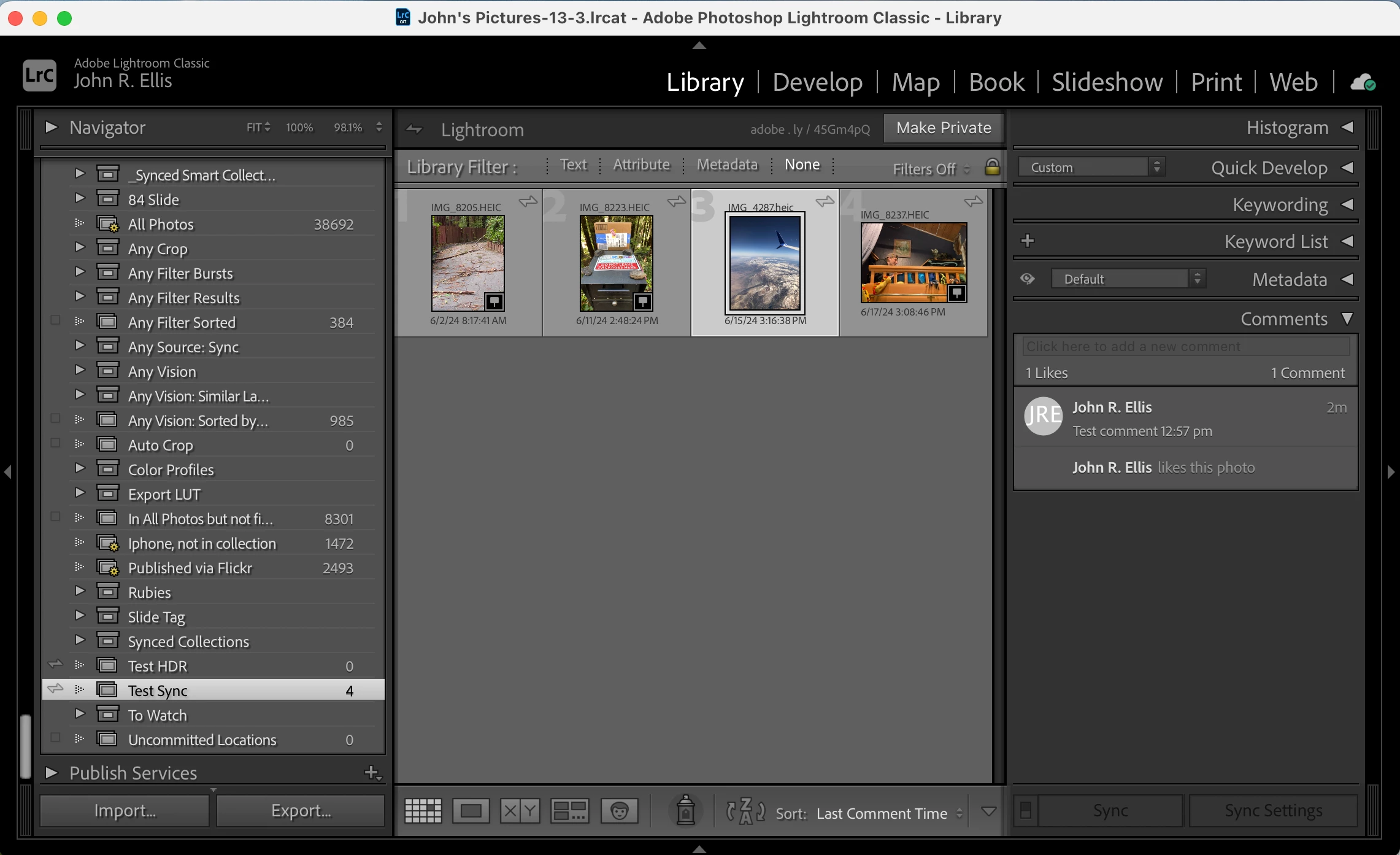The width and height of the screenshot is (1400, 855).
Task: Click the cloud sync status icon
Action: click(1363, 82)
